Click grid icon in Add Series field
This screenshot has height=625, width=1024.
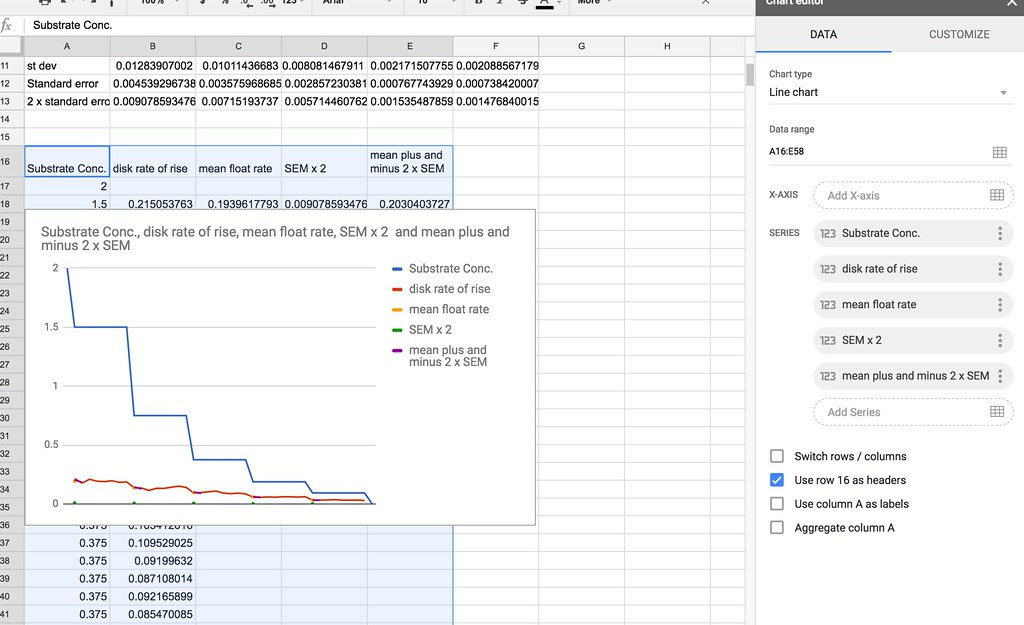click(996, 412)
